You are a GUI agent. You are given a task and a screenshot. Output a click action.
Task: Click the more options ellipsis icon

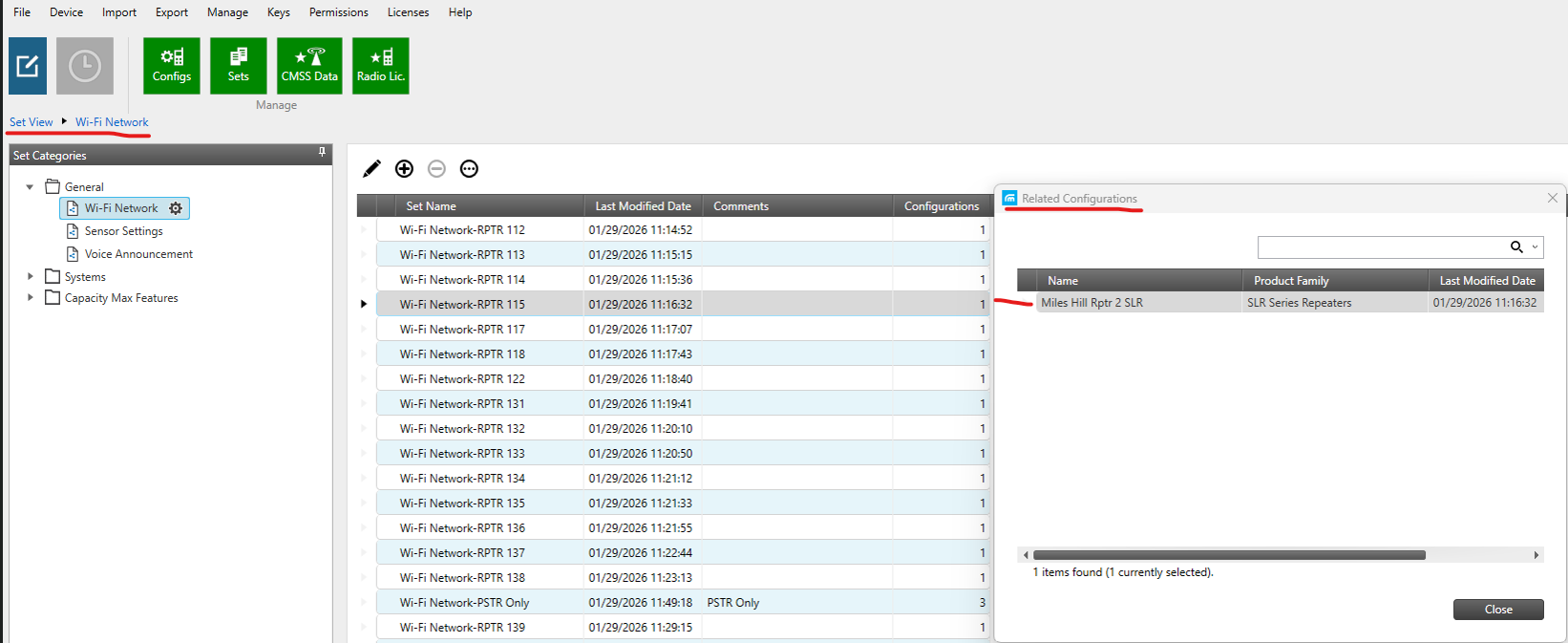tap(469, 169)
